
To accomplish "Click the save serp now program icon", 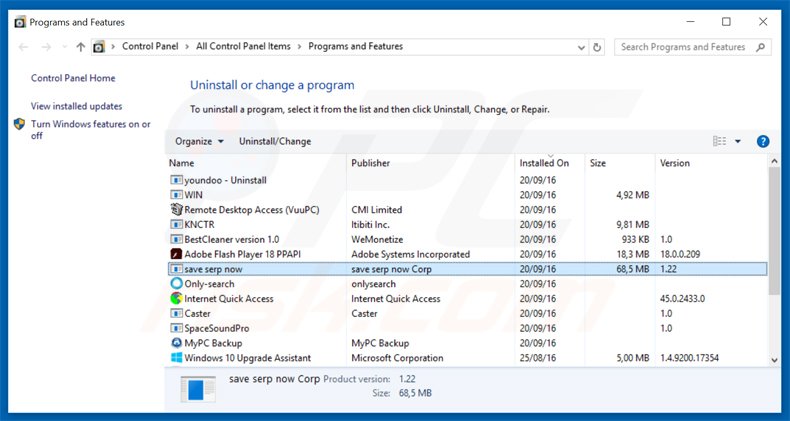I will tap(176, 269).
